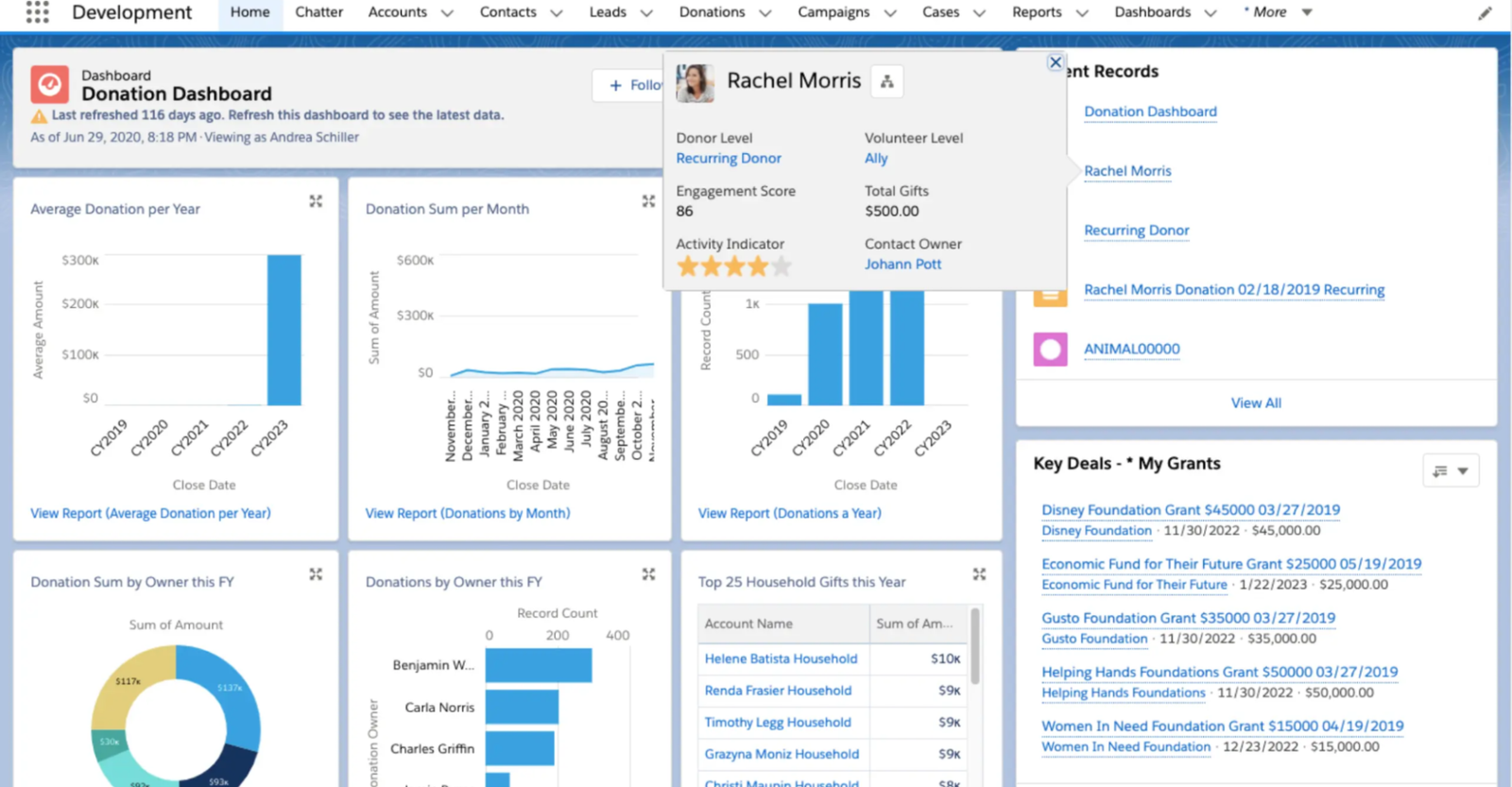Click the Follow button
This screenshot has width=1512, height=787.
pos(628,85)
